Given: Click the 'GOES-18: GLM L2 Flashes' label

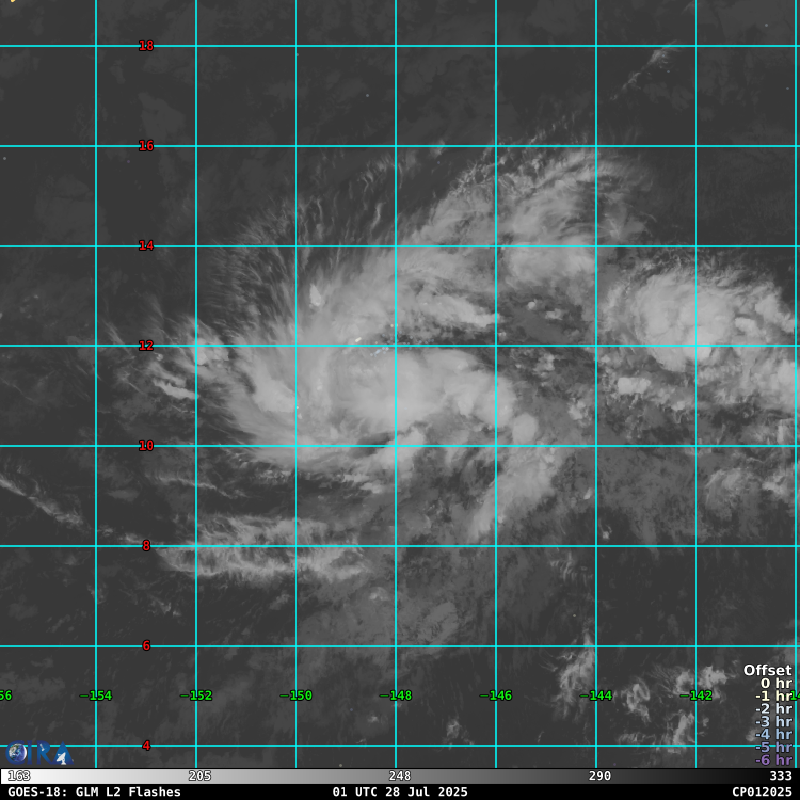Looking at the screenshot, I should (94, 792).
